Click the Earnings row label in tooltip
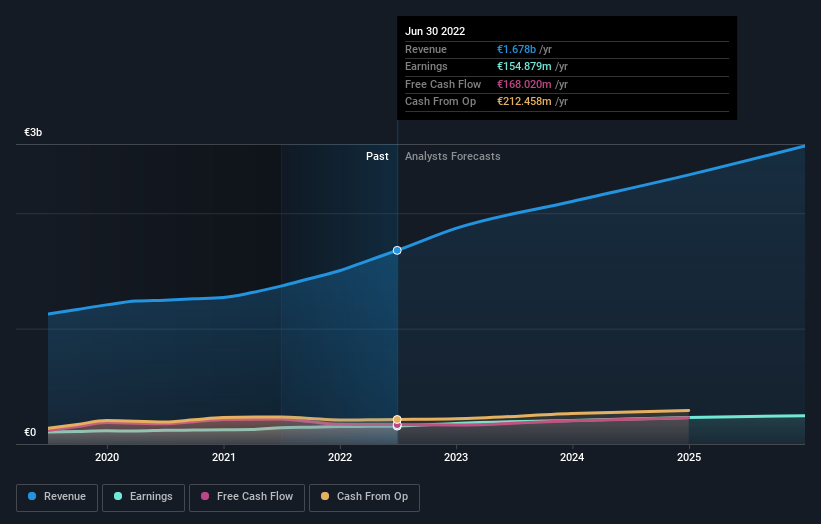Screen dimensions: 821x524 [x=426, y=66]
